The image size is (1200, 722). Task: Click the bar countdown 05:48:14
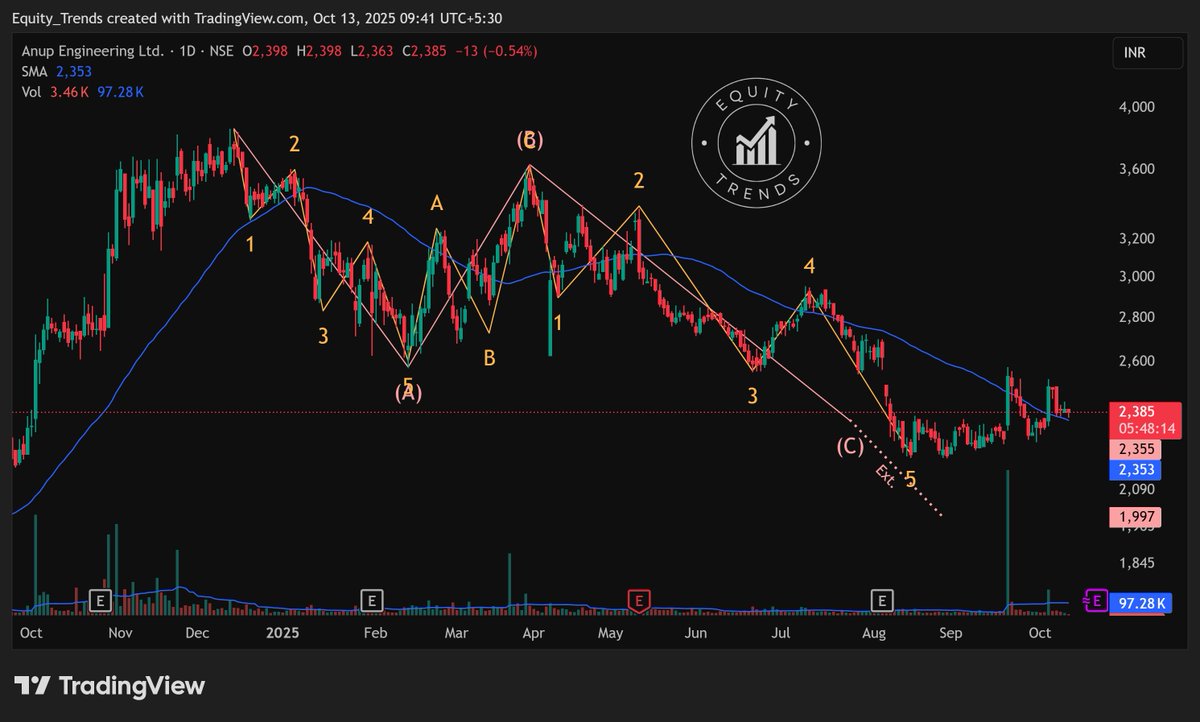(1147, 428)
